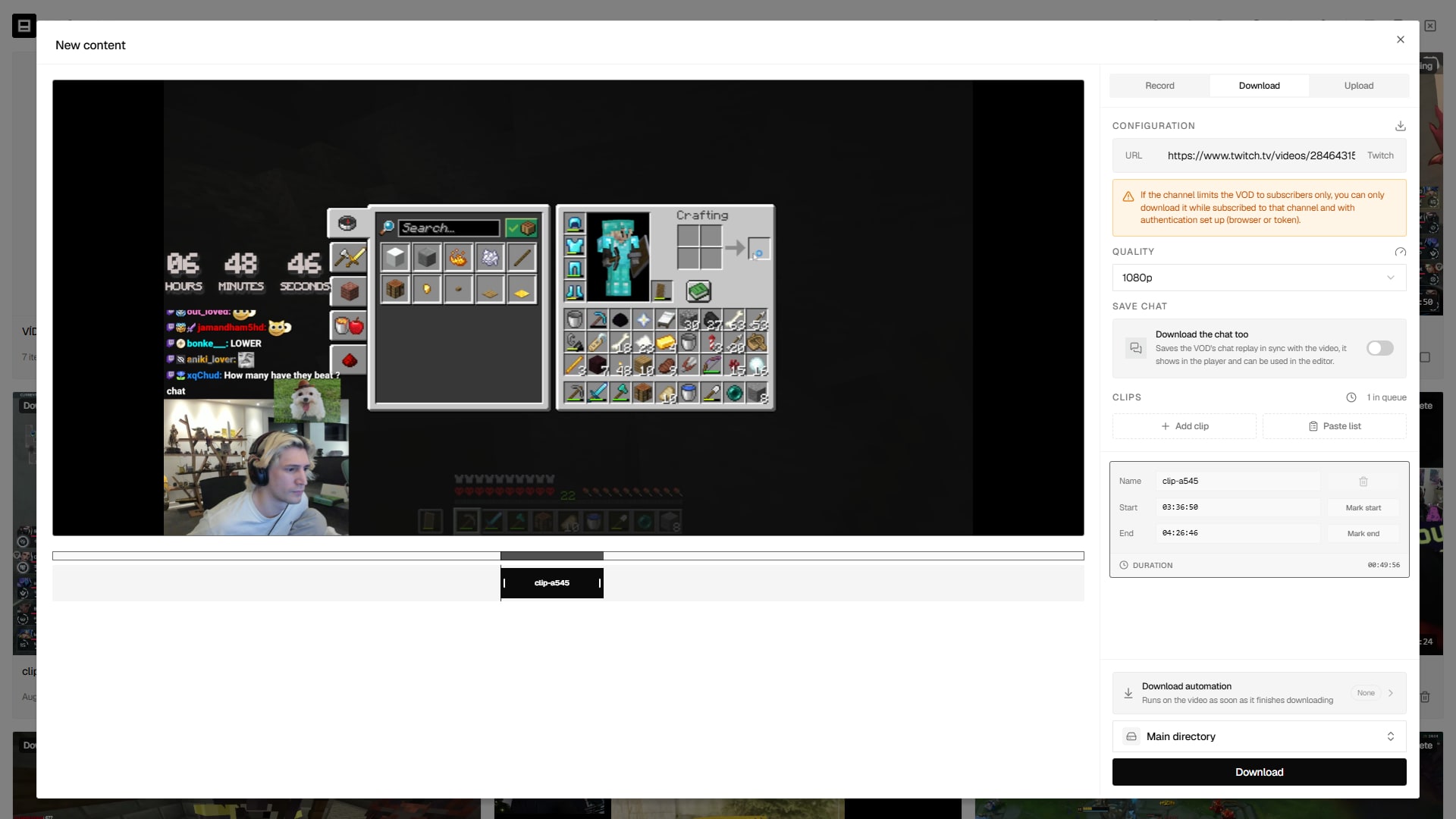Click the quality gauge icon
This screenshot has height=819, width=1456.
coord(1400,252)
